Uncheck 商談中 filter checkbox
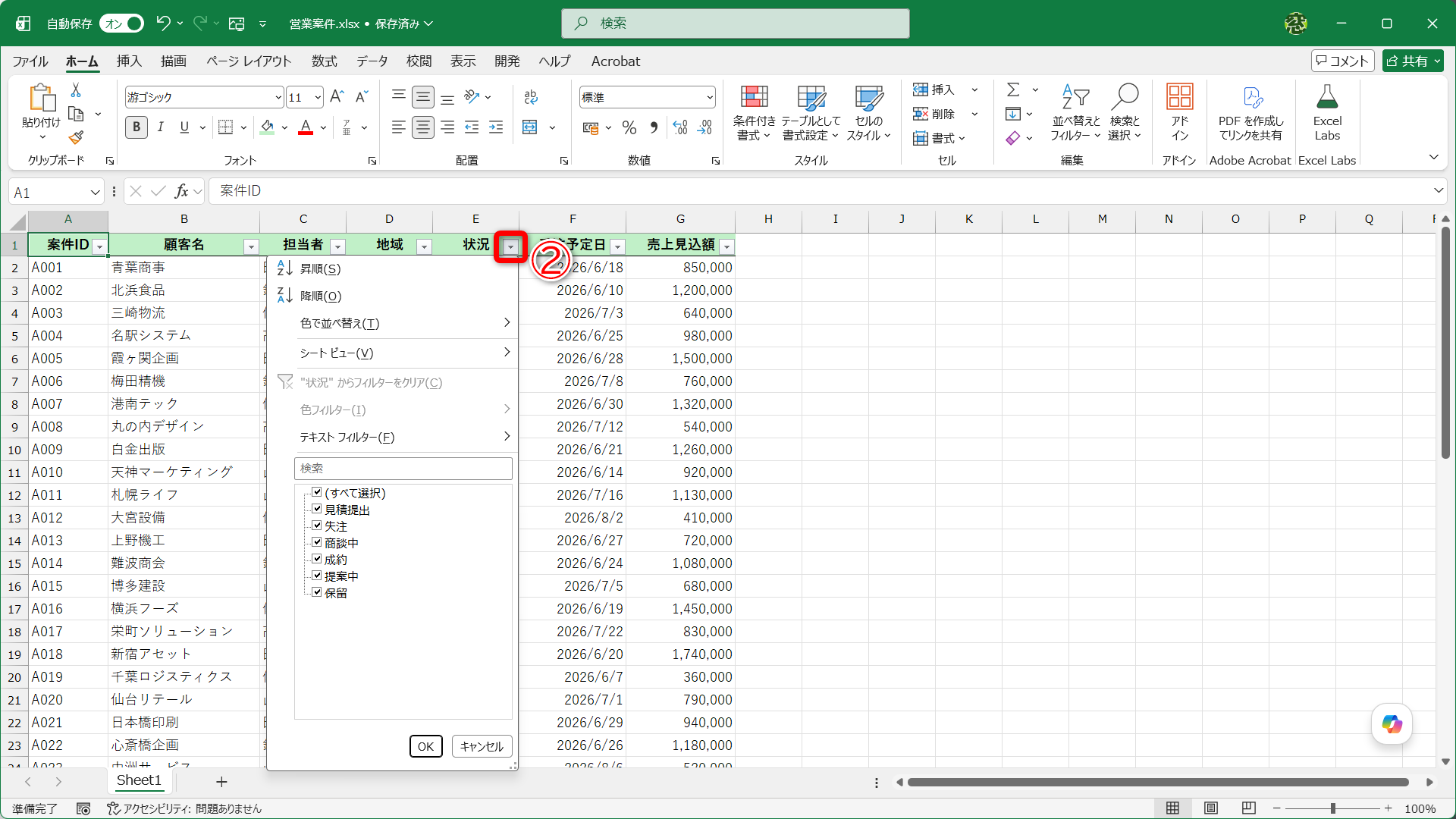 (317, 542)
